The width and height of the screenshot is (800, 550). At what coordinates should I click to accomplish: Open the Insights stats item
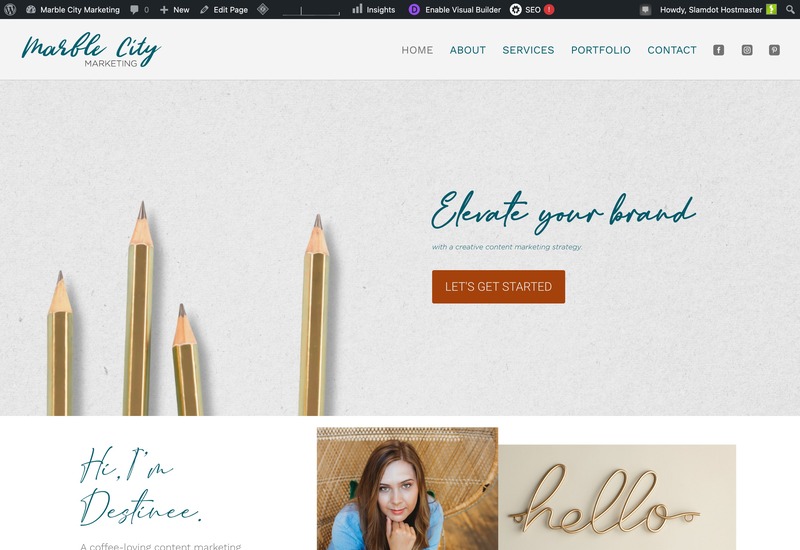click(x=374, y=9)
